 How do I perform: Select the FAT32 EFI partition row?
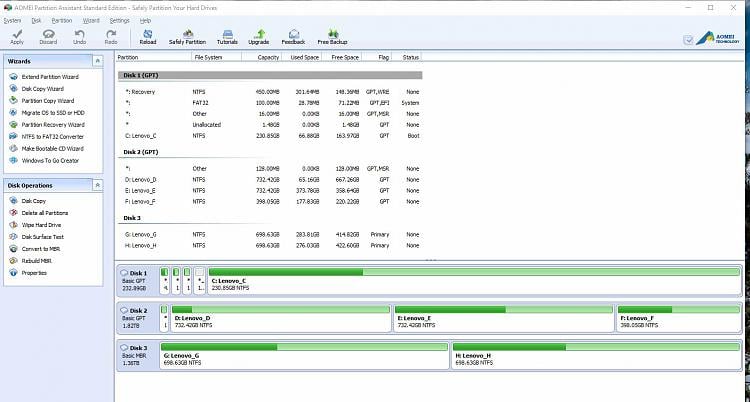[270, 103]
